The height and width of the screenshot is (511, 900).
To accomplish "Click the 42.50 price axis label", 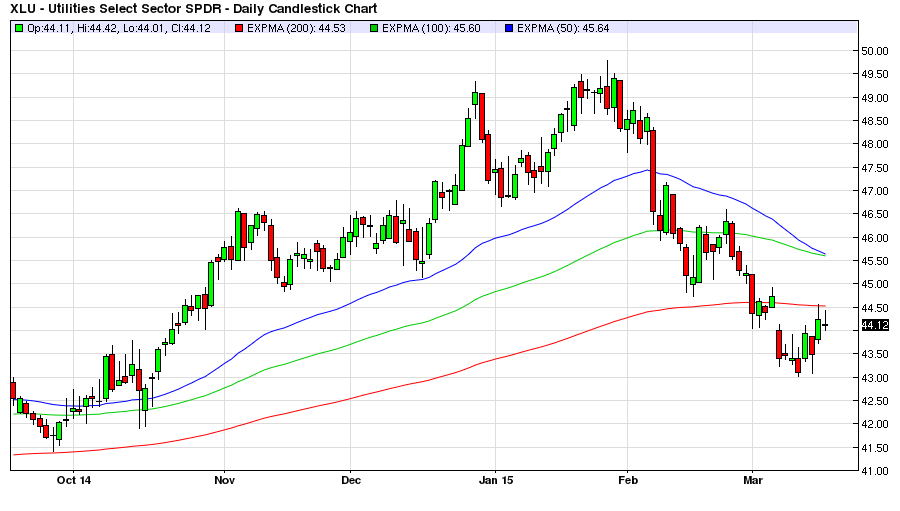I will tap(875, 401).
